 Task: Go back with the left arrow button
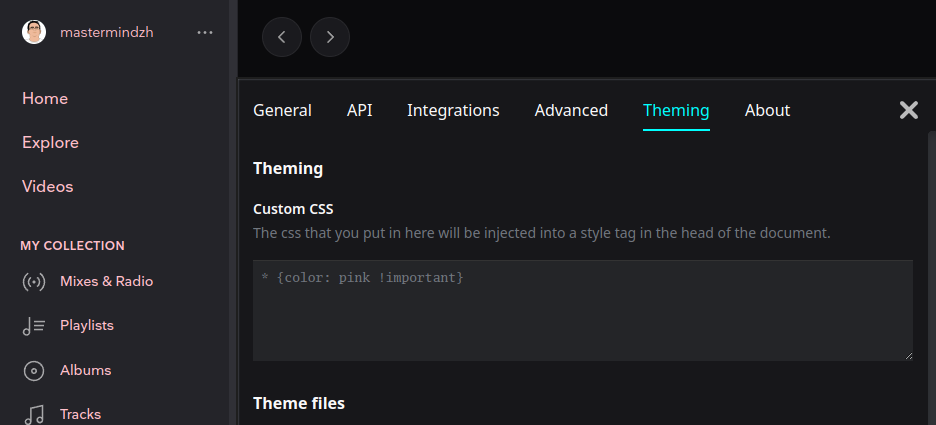click(x=282, y=37)
